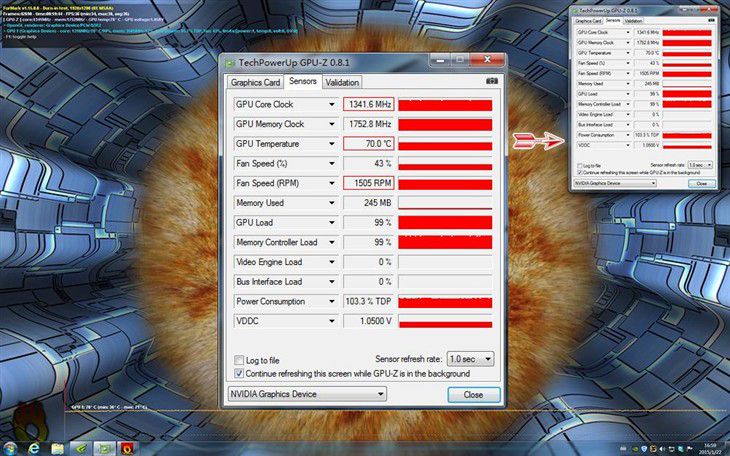This screenshot has height=456, width=730.
Task: Switch to FurMark via its taskbar icon
Action: pyautogui.click(x=127, y=449)
